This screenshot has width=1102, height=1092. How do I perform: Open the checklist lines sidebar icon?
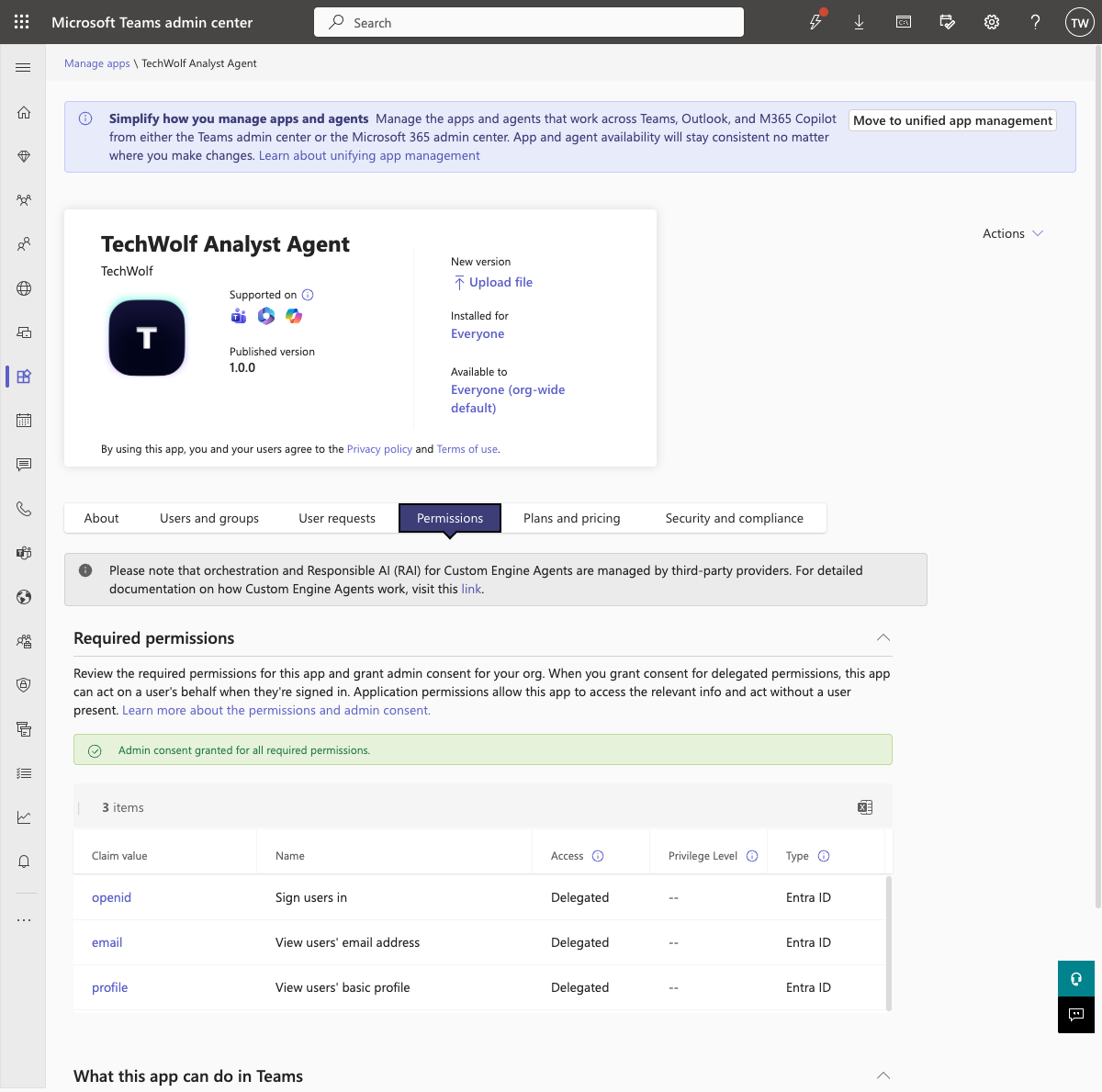24,773
